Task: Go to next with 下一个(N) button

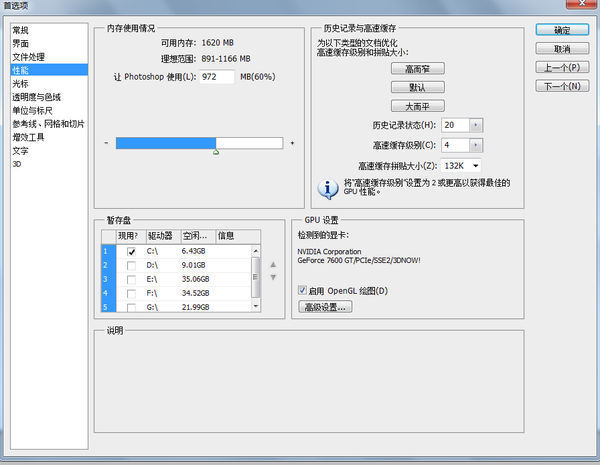Action: (x=562, y=86)
